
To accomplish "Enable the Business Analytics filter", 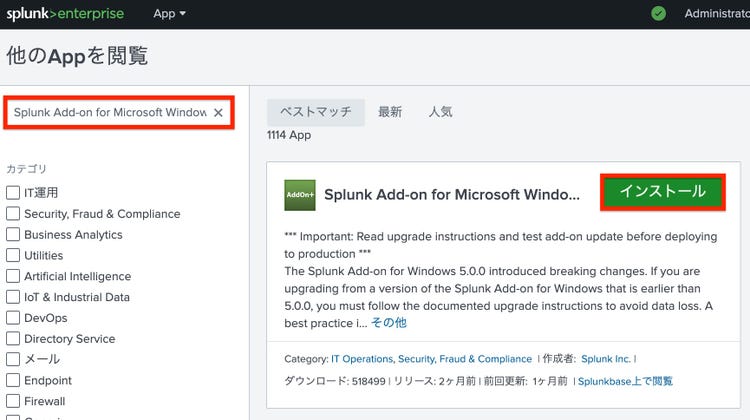I will 13,234.
